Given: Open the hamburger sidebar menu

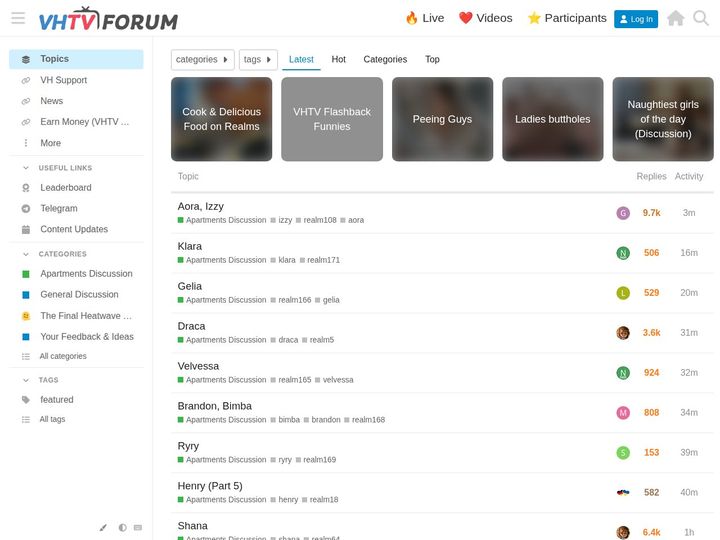Looking at the screenshot, I should click(x=18, y=18).
